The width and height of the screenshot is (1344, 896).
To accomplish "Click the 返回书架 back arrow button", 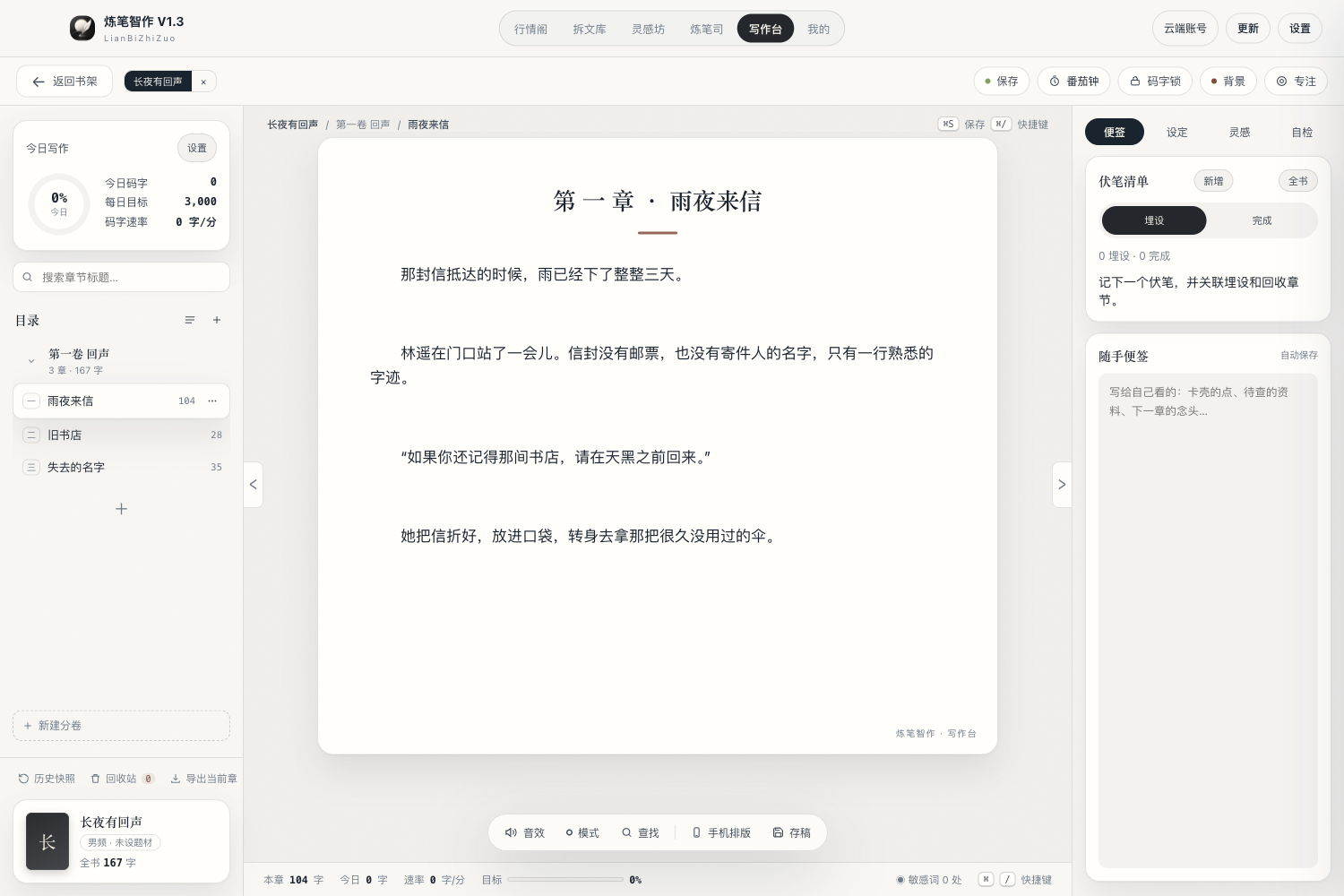I will coord(65,82).
